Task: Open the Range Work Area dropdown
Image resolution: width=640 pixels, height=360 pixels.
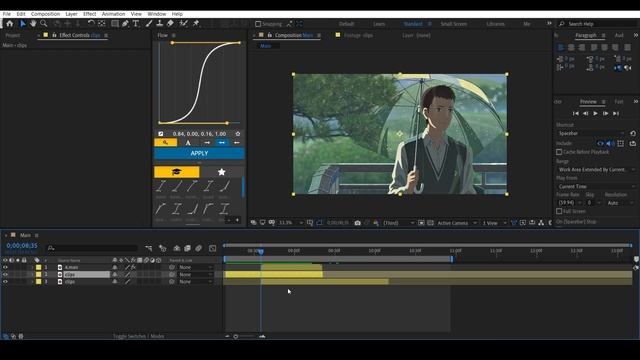Action: point(596,169)
